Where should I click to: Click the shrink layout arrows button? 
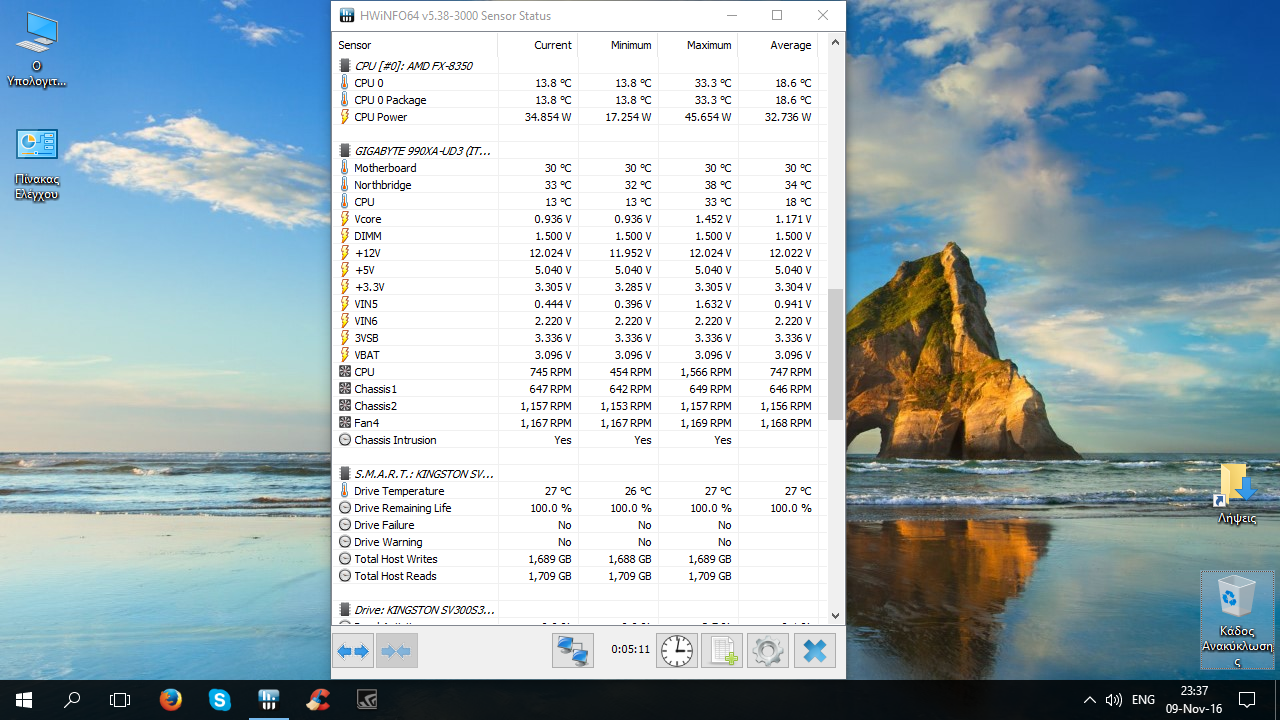tap(396, 651)
